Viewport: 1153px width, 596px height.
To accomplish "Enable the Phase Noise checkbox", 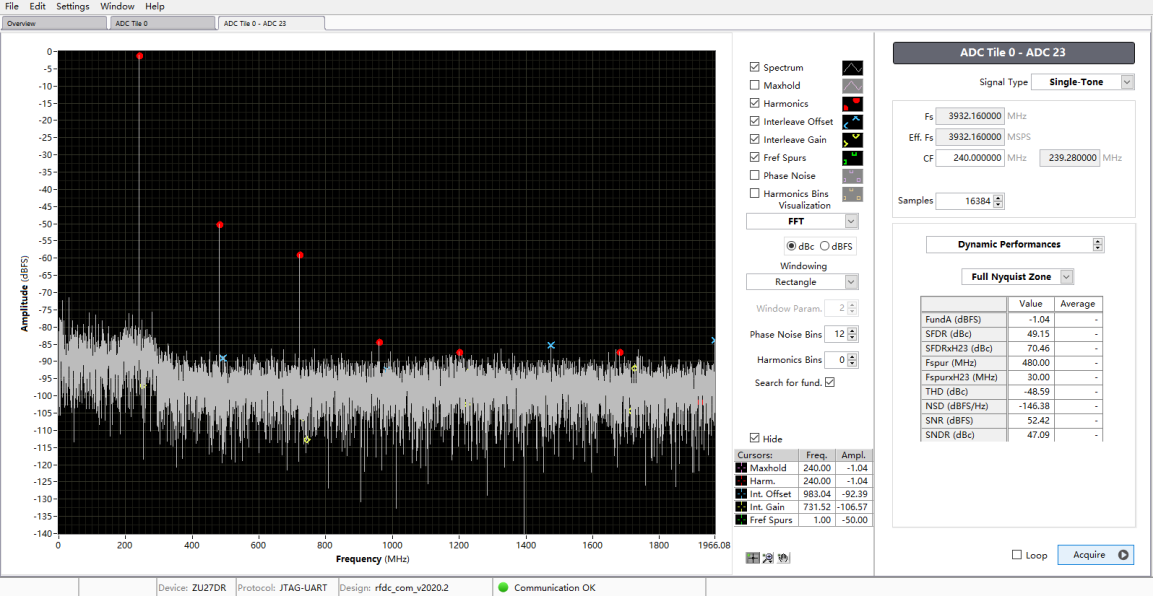I will [x=755, y=176].
